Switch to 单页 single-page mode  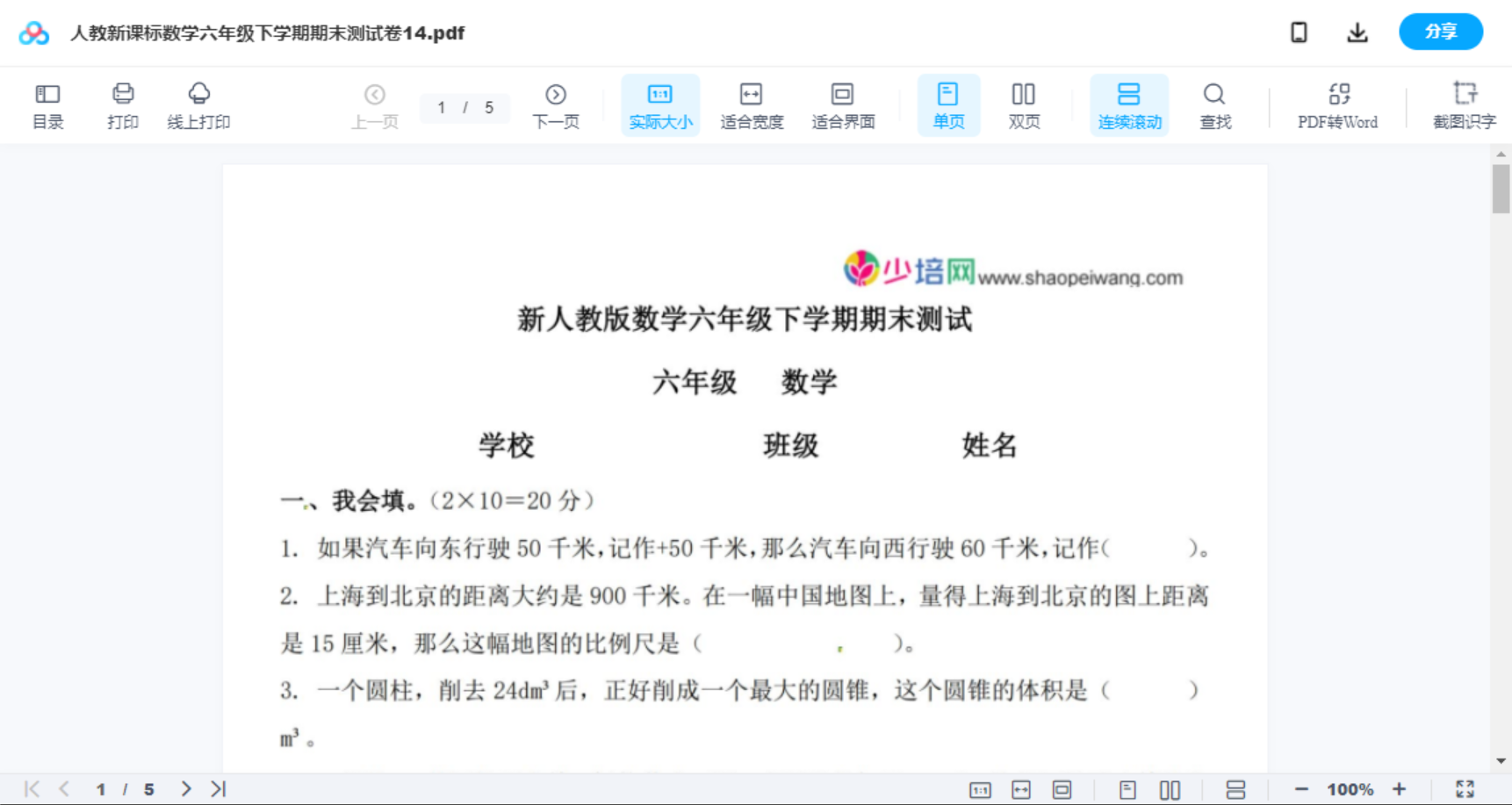(948, 104)
